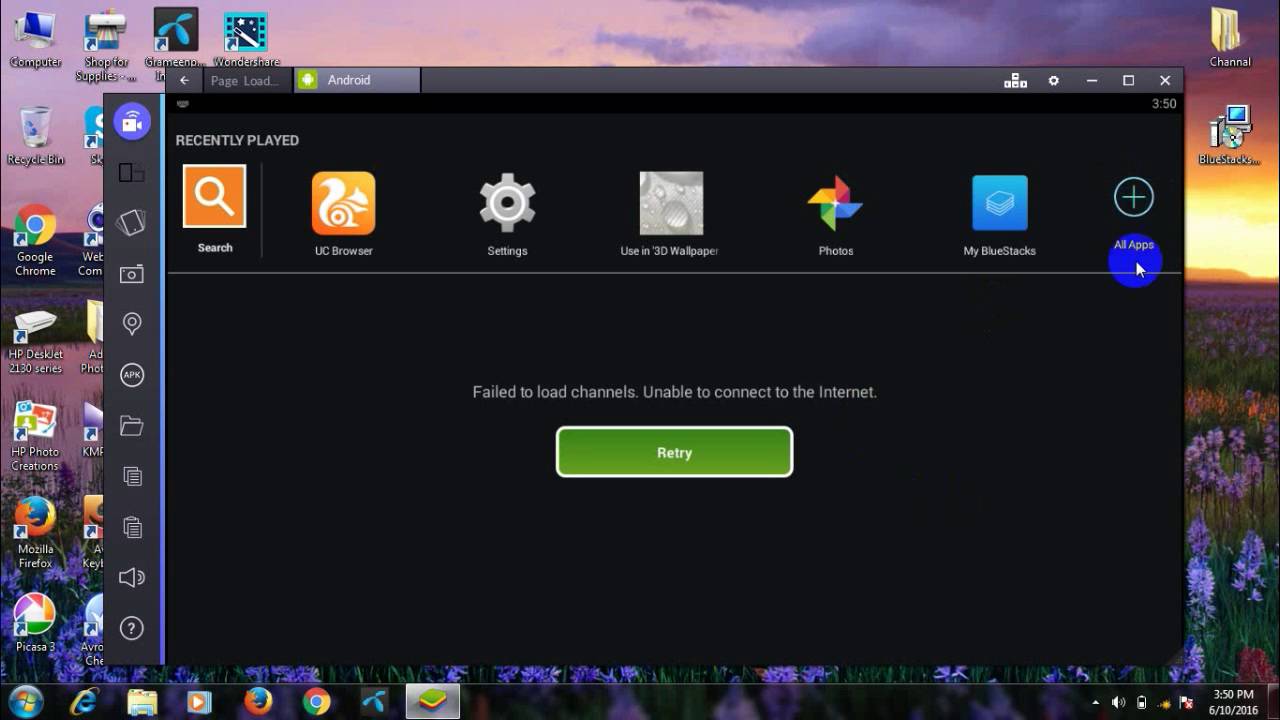Image resolution: width=1280 pixels, height=720 pixels.
Task: Set location with pin icon
Action: pos(132,324)
